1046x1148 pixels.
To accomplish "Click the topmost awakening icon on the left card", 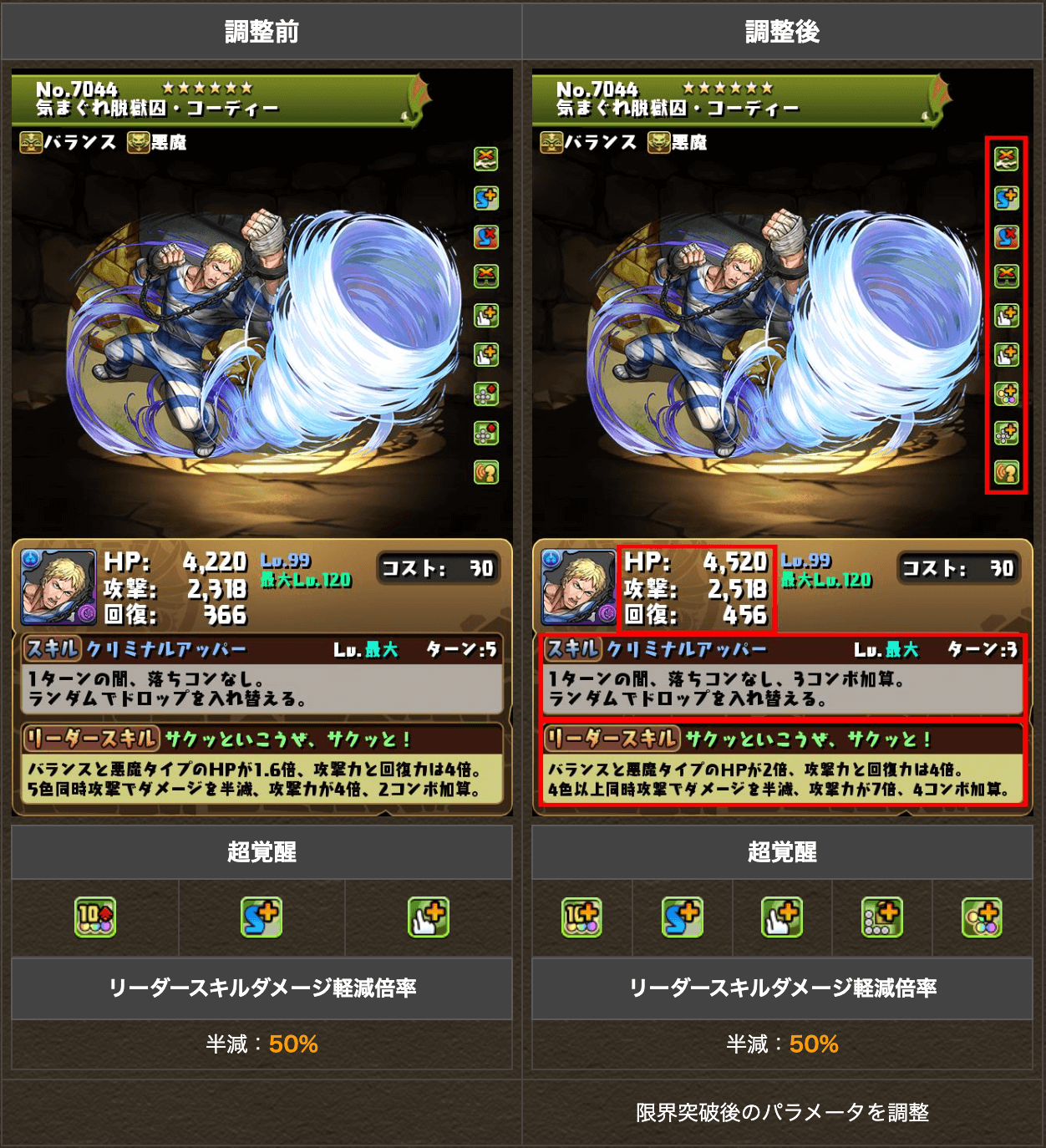I will click(485, 159).
